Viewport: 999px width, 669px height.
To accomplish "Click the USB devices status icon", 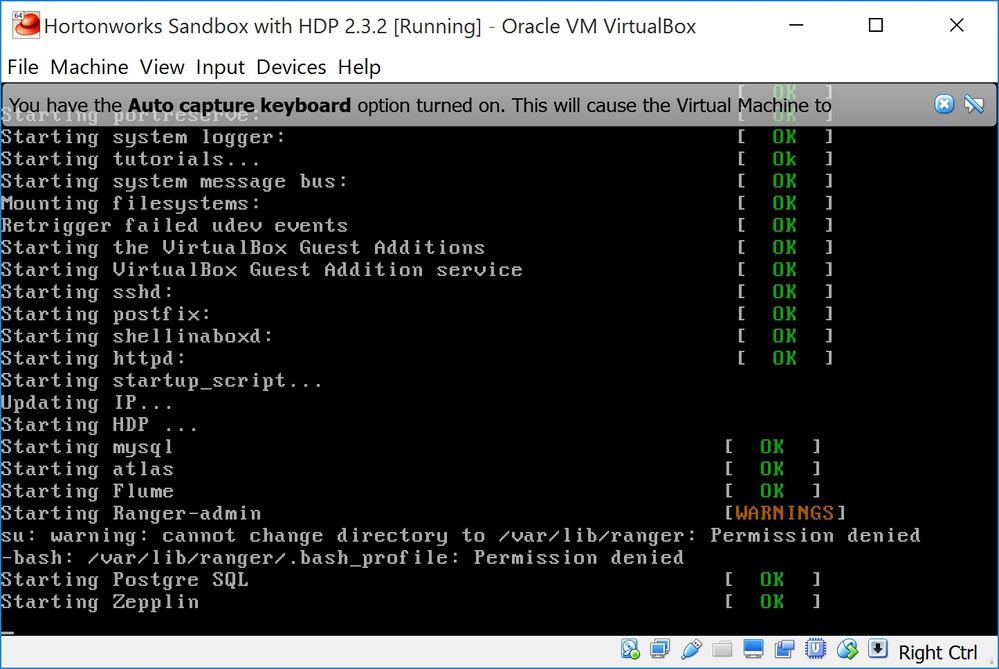I will pyautogui.click(x=691, y=649).
